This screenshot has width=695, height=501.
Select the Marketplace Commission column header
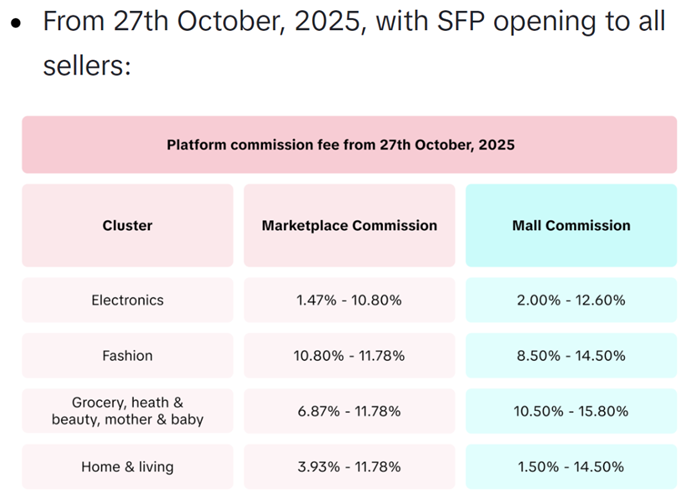(x=349, y=226)
